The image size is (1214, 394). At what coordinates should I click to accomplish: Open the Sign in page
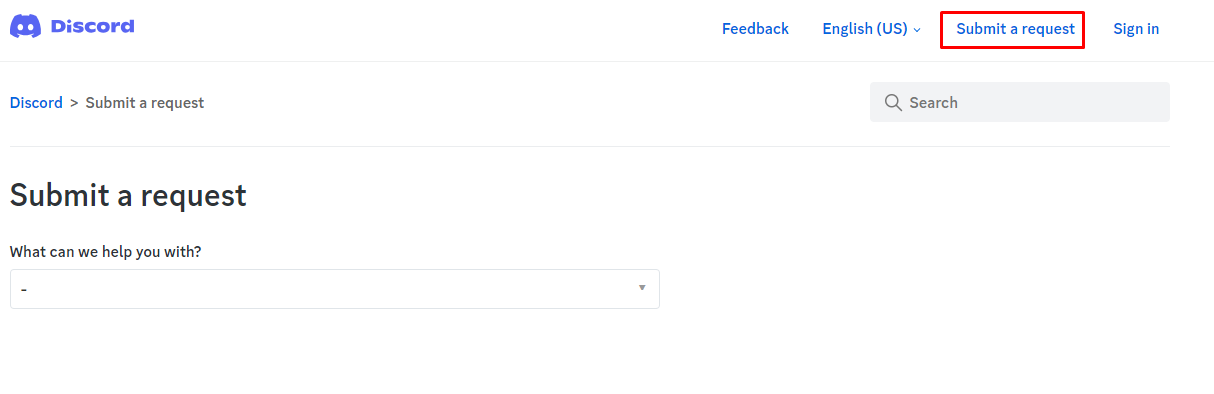(x=1136, y=29)
